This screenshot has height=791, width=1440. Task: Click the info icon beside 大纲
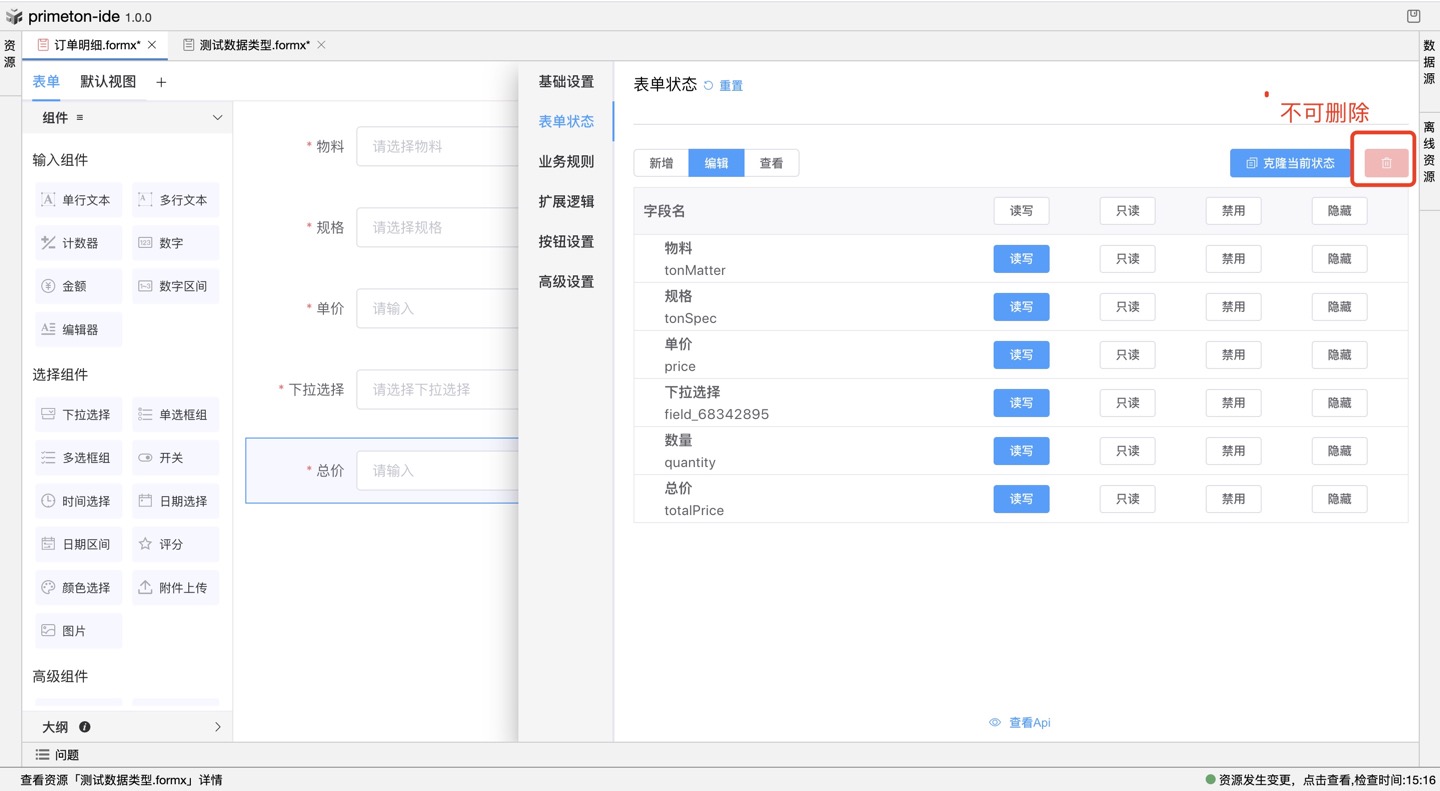[85, 727]
